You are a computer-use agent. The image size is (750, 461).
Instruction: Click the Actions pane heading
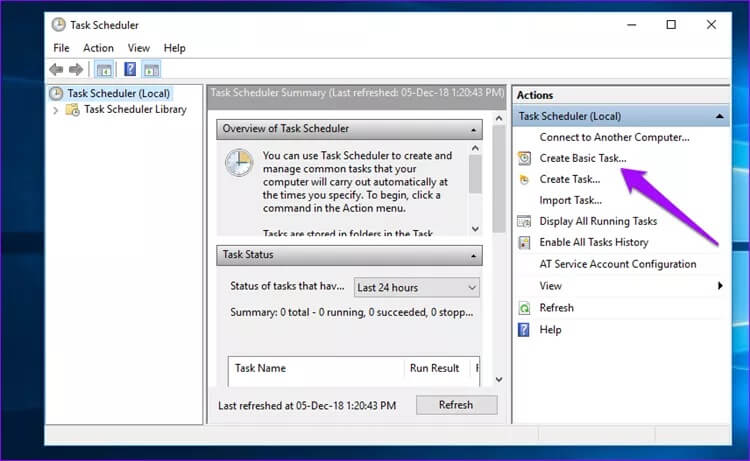coord(535,95)
